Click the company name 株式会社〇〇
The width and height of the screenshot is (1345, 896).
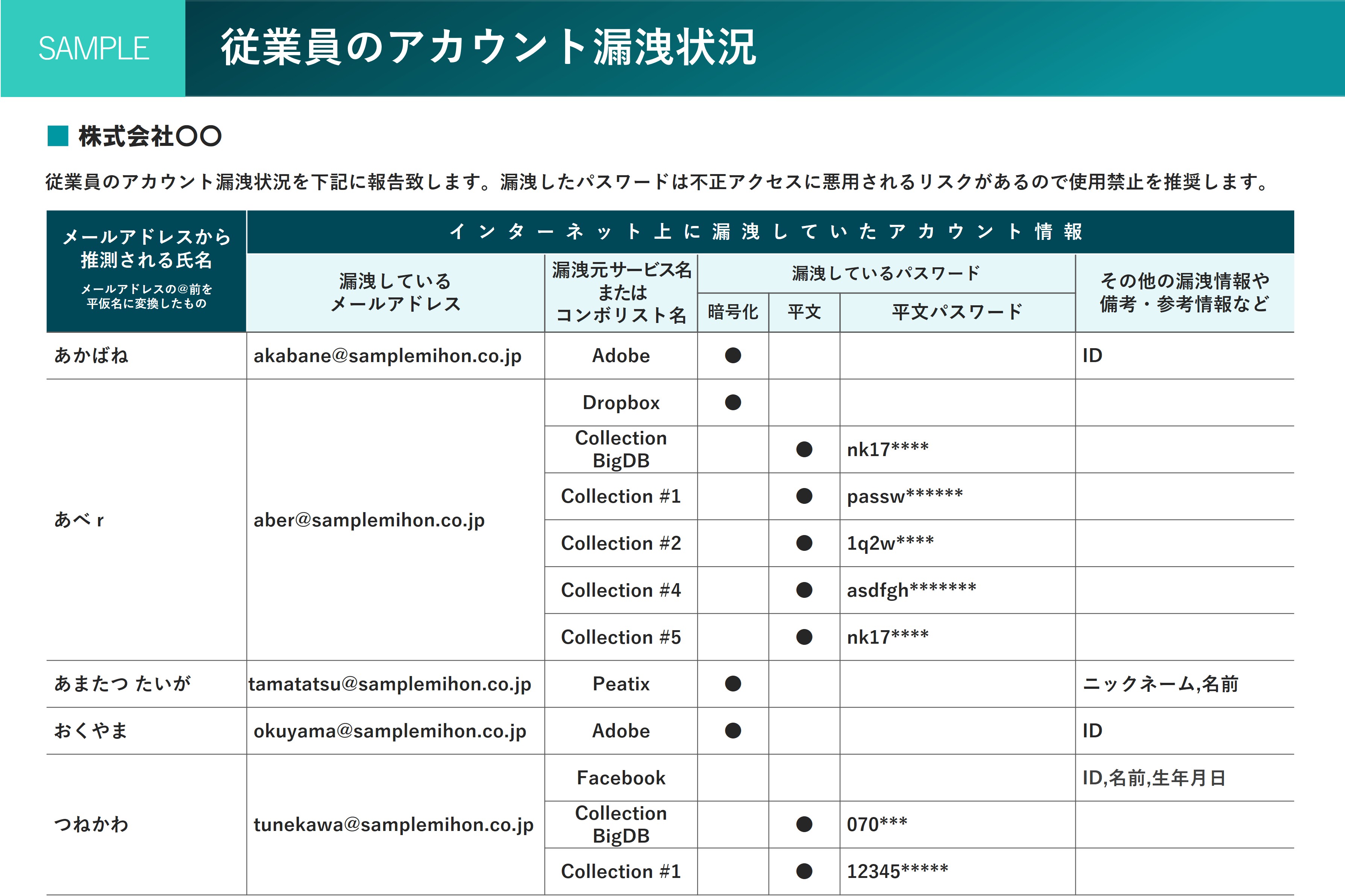pyautogui.click(x=150, y=136)
